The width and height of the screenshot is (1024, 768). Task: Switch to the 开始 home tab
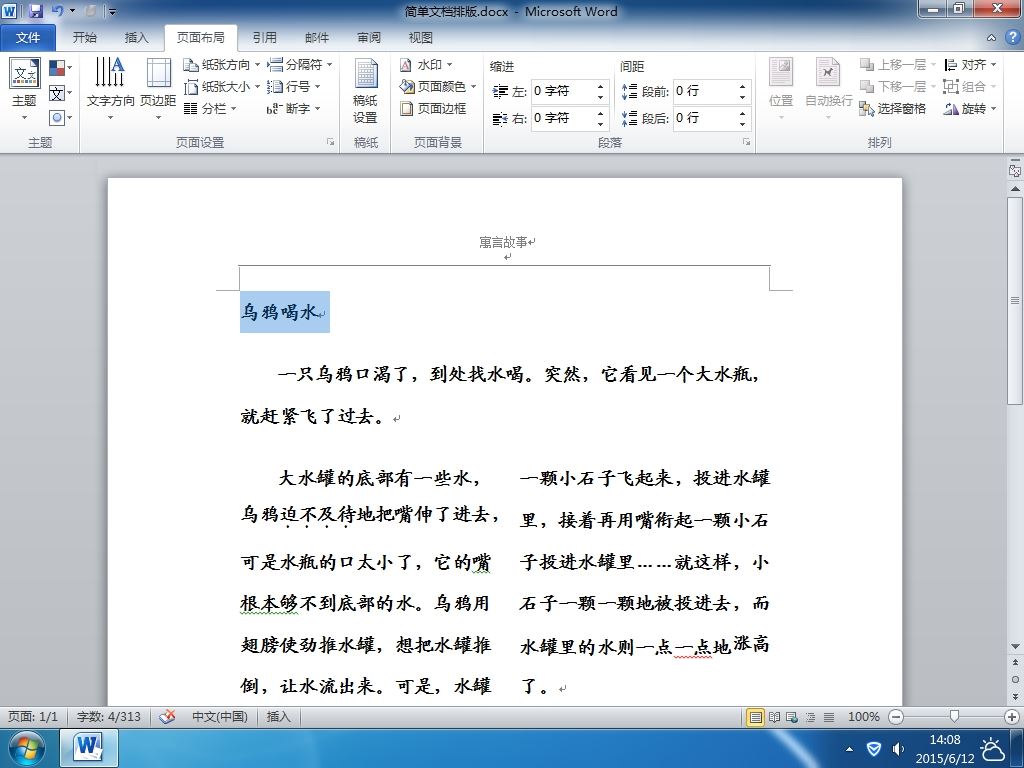point(84,38)
